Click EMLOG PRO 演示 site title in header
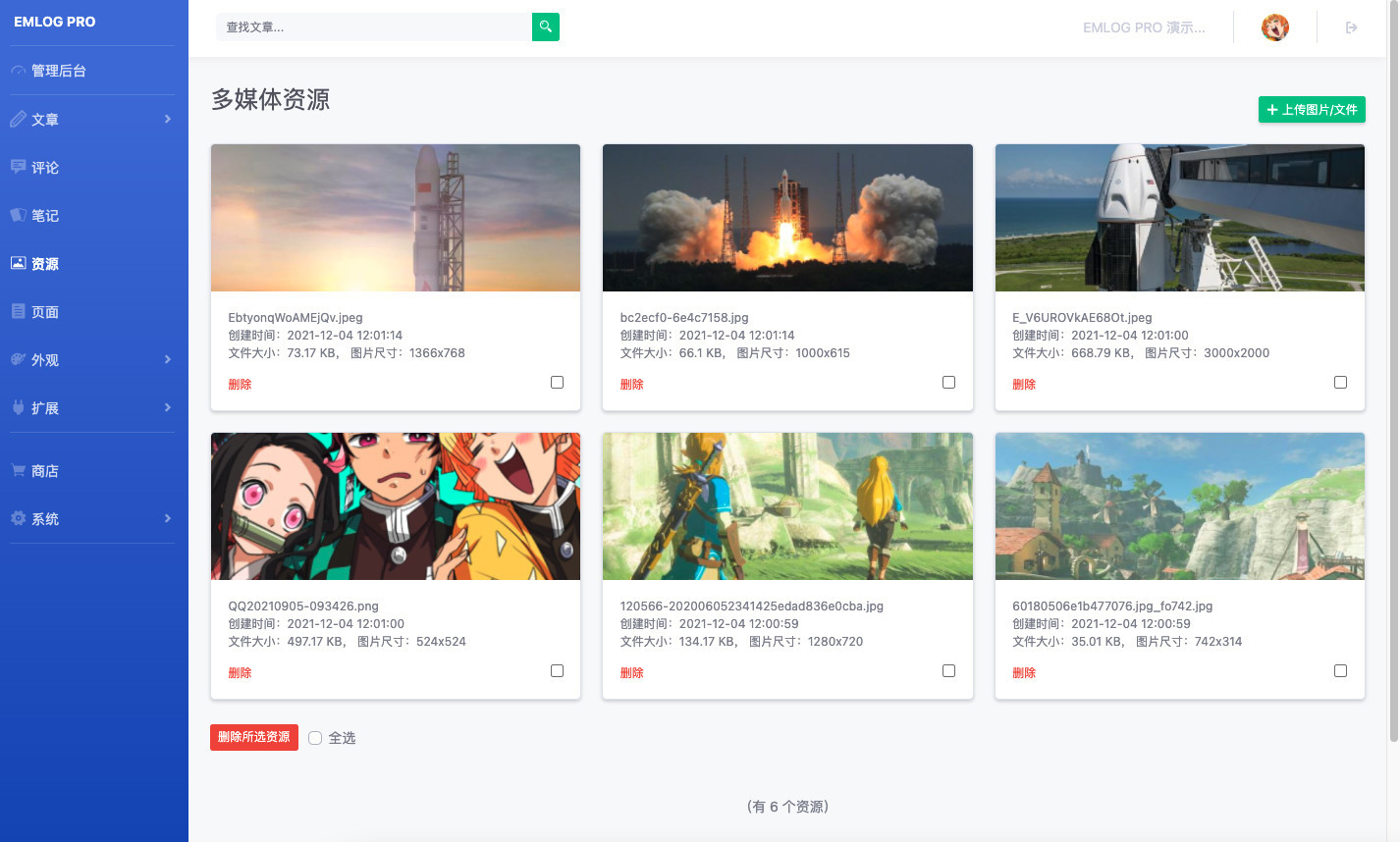 coord(1144,27)
